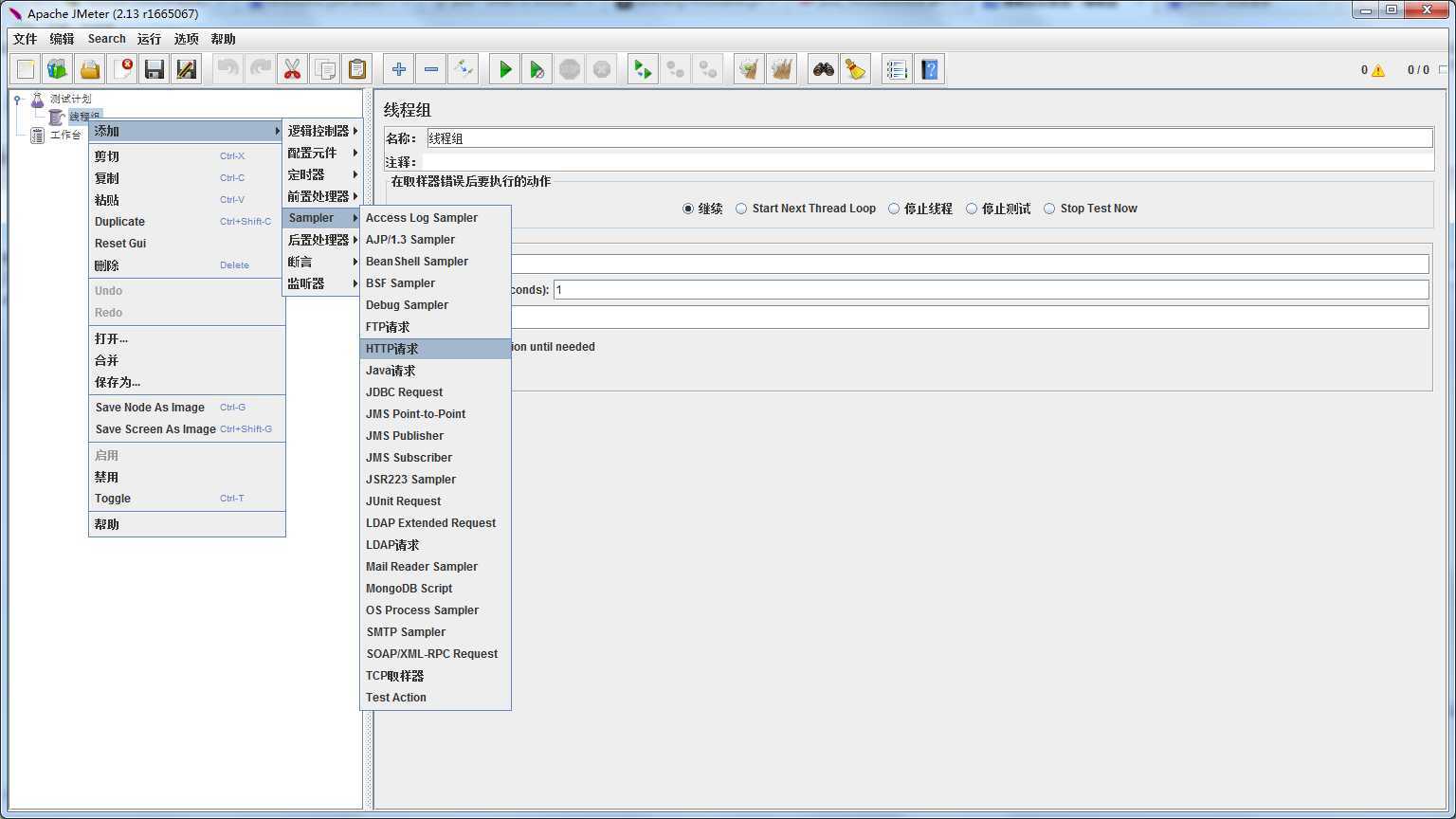Image resolution: width=1456 pixels, height=819 pixels.
Task: Open the Function Helper list icon
Action: 898,69
